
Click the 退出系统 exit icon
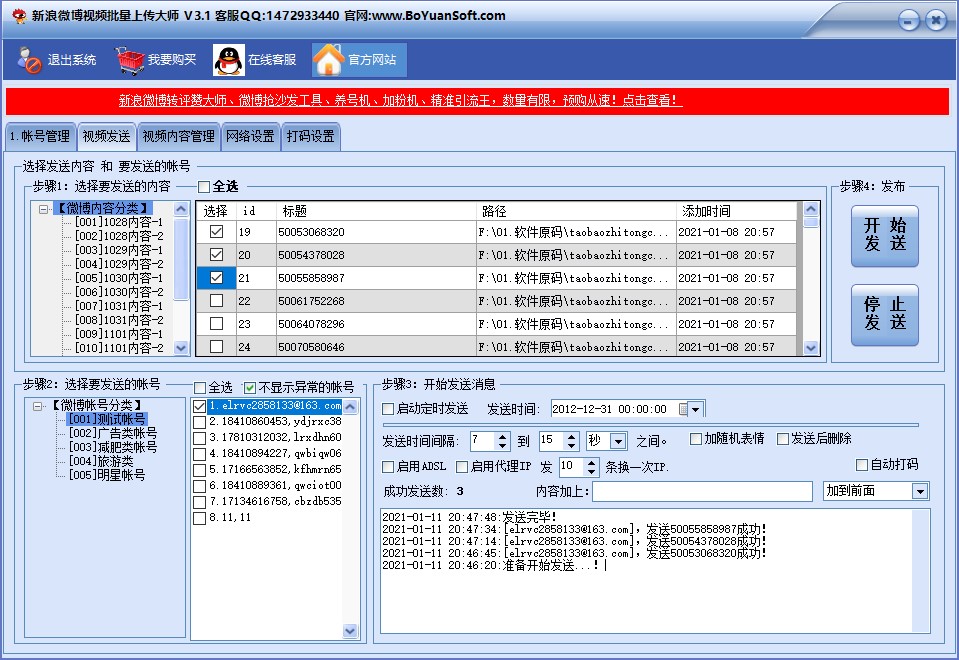29,60
